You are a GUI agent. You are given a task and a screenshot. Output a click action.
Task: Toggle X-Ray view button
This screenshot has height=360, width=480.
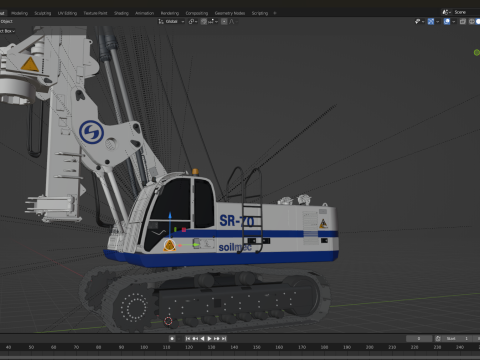[463, 21]
